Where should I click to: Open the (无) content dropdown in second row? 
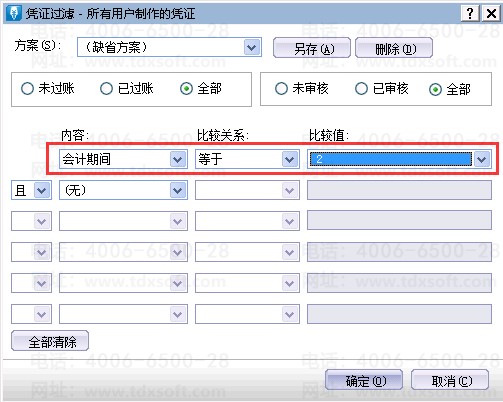click(x=178, y=190)
